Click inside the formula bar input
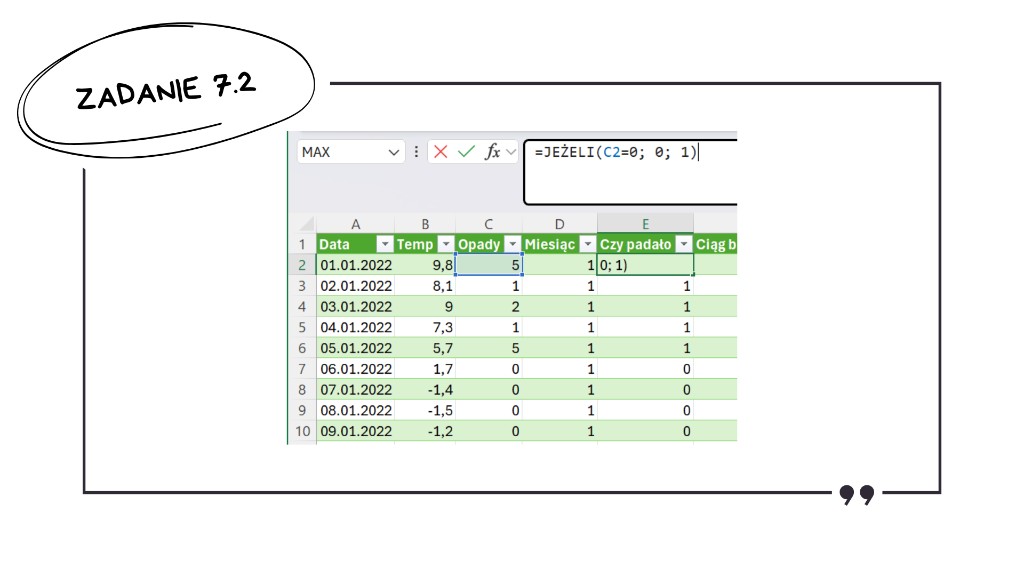Image resolution: width=1024 pixels, height=576 pixels. (630, 172)
